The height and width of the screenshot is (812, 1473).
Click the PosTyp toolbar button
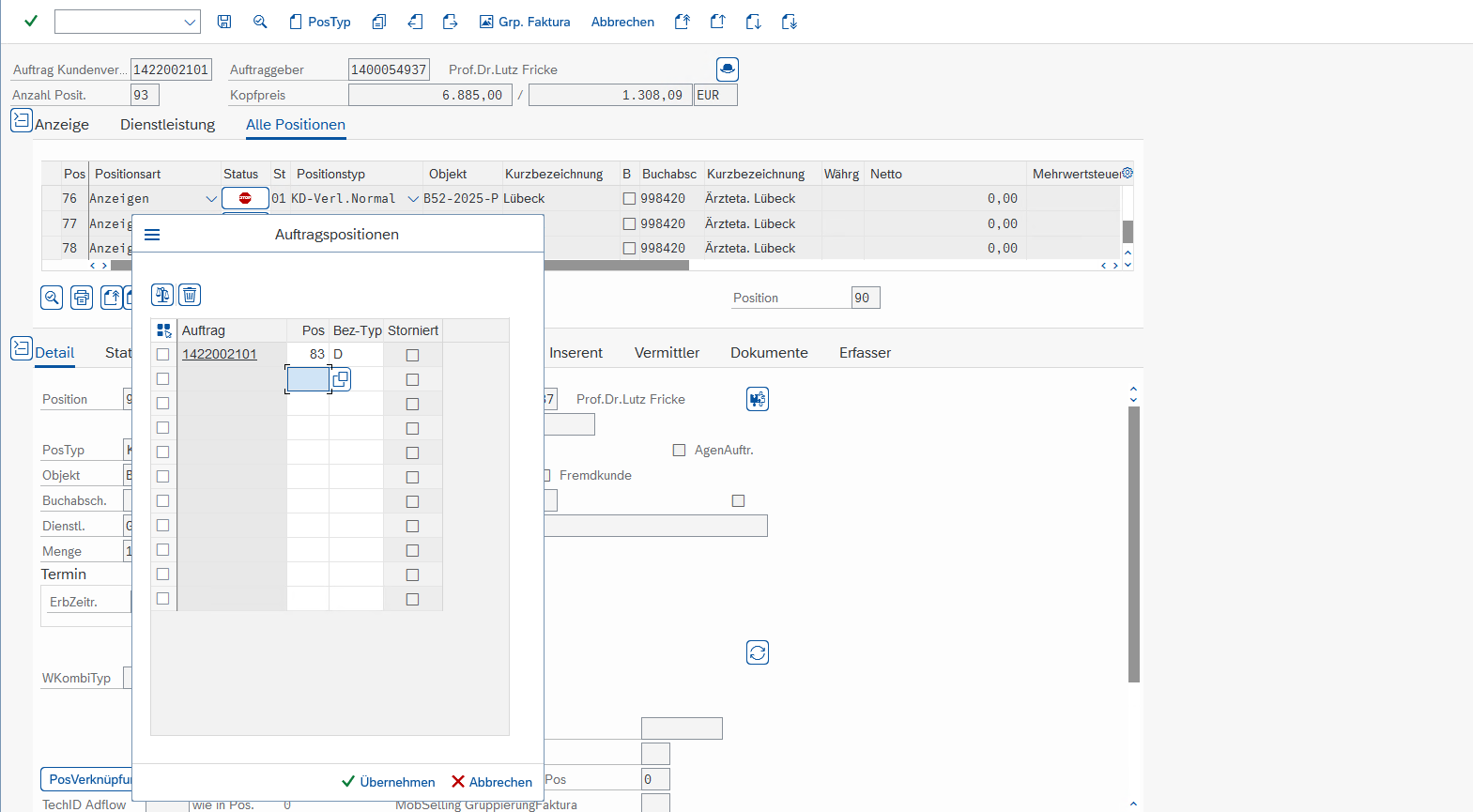tap(320, 22)
